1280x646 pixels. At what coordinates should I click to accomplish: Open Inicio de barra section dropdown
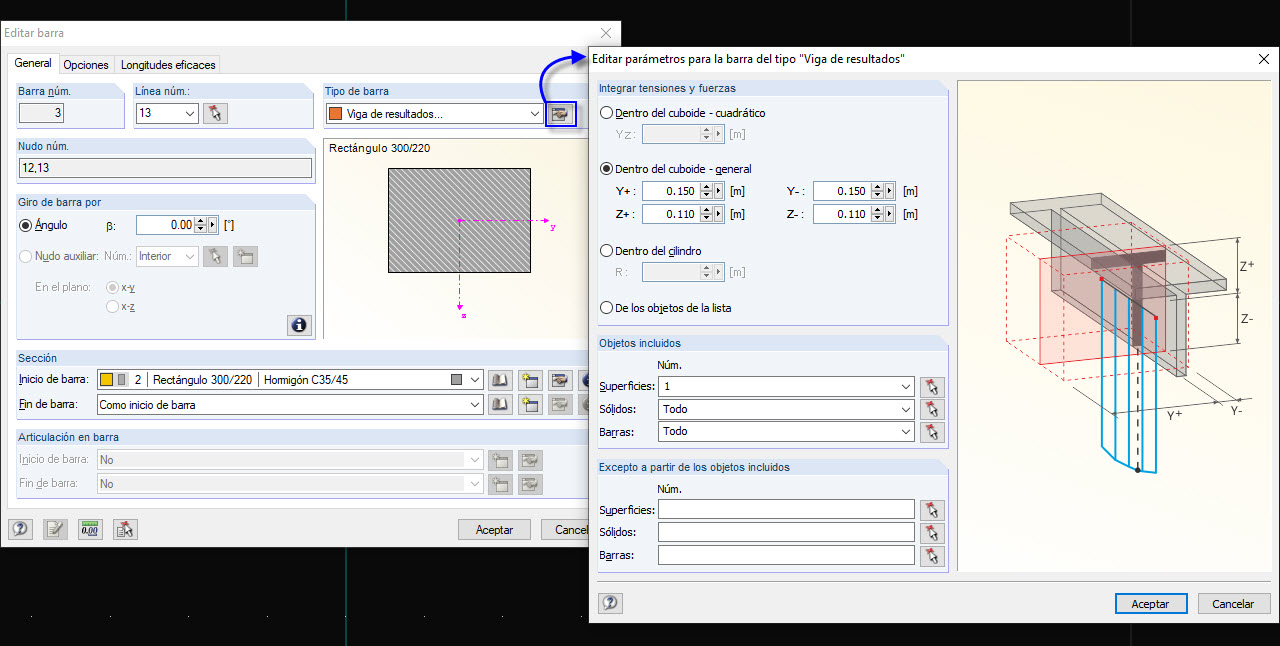point(475,380)
